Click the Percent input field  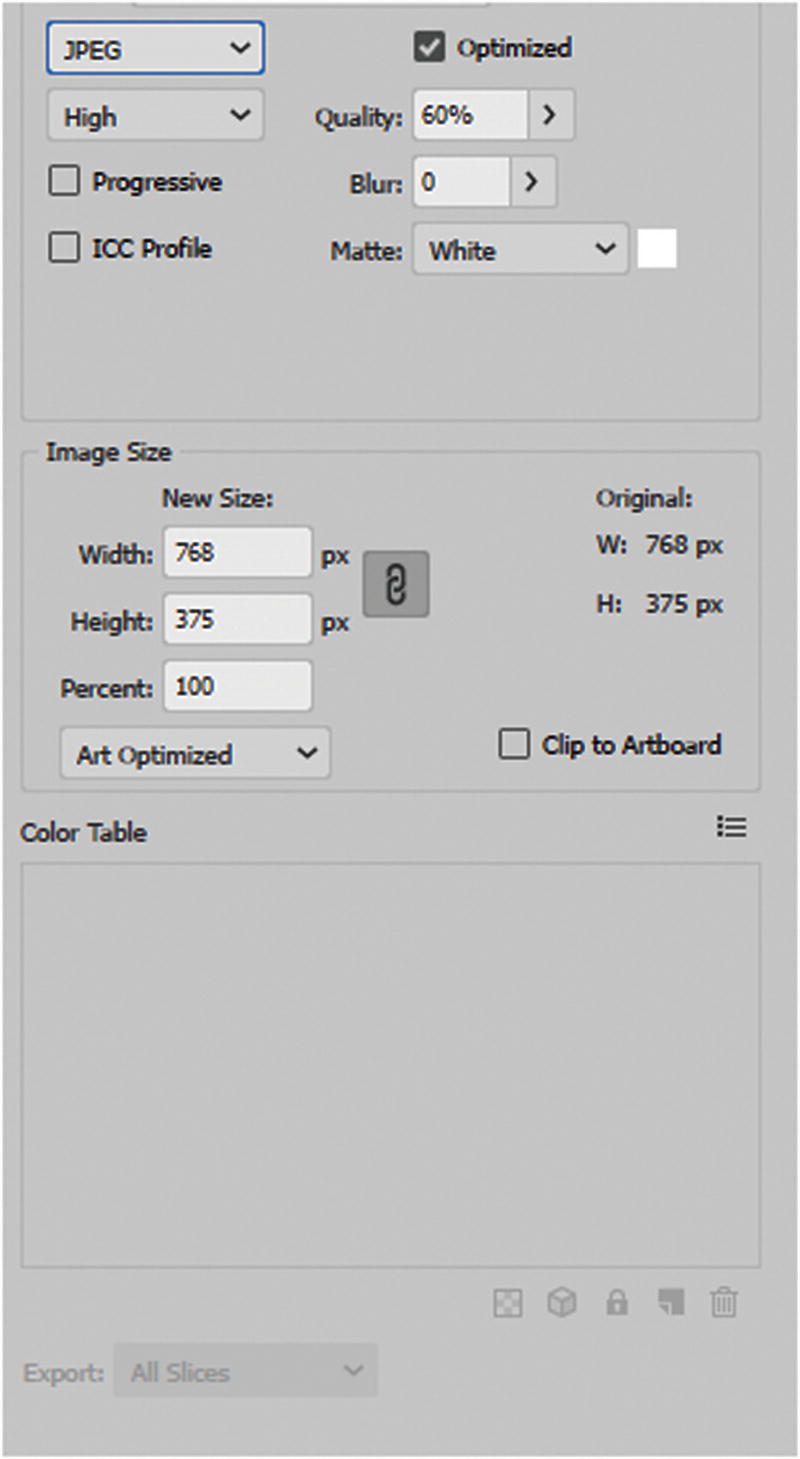click(x=238, y=687)
